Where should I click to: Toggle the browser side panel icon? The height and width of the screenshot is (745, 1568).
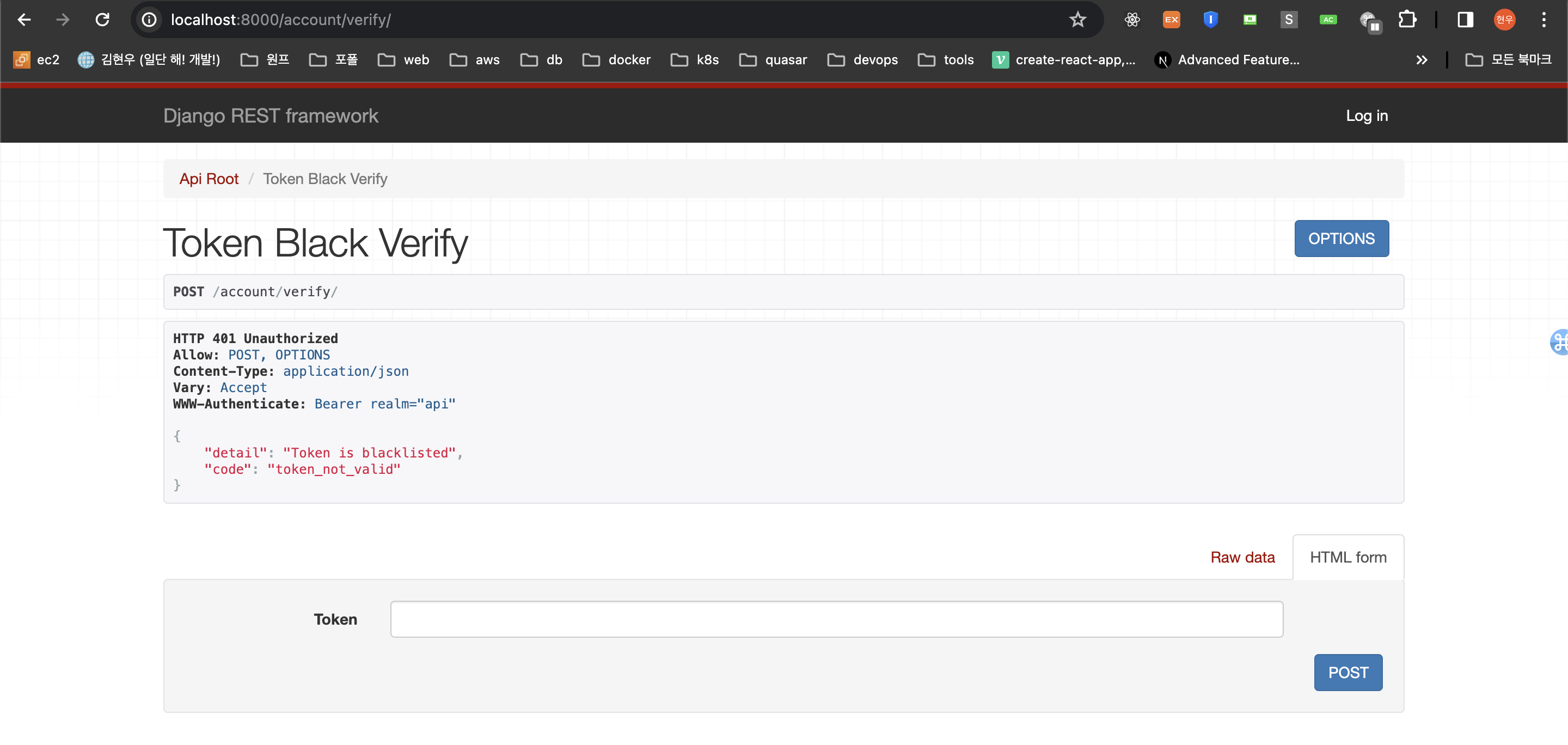coord(1465,20)
